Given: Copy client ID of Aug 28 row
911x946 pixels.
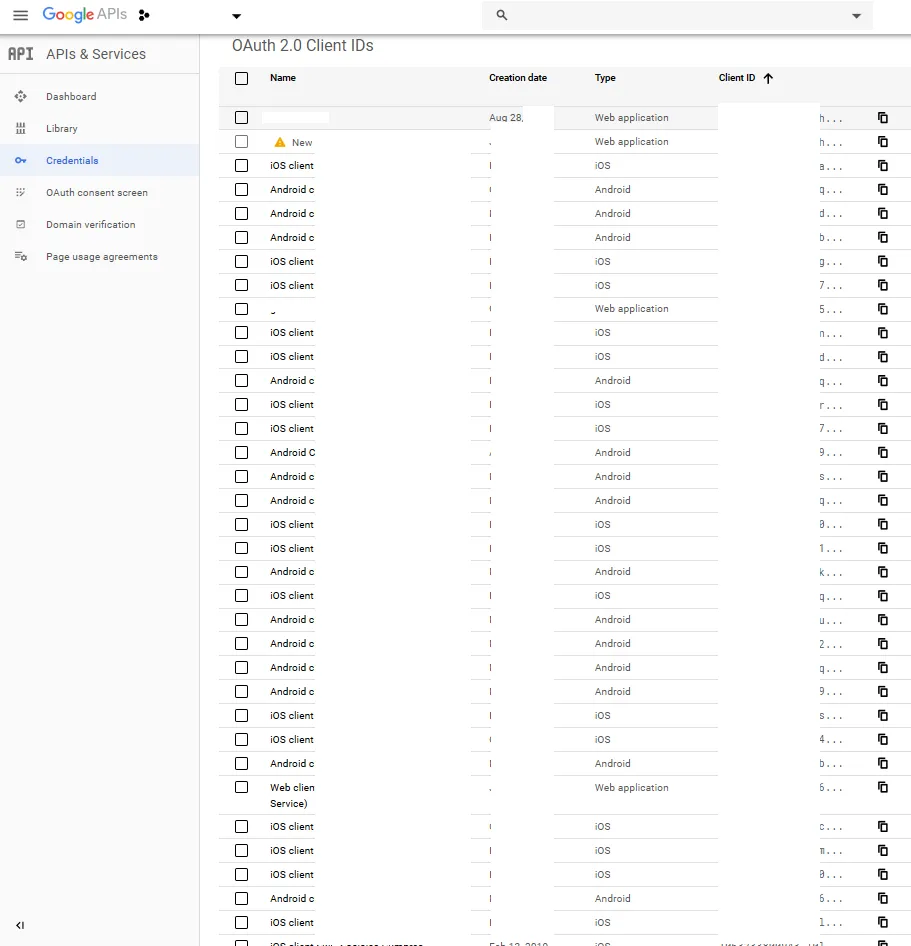Looking at the screenshot, I should point(883,117).
